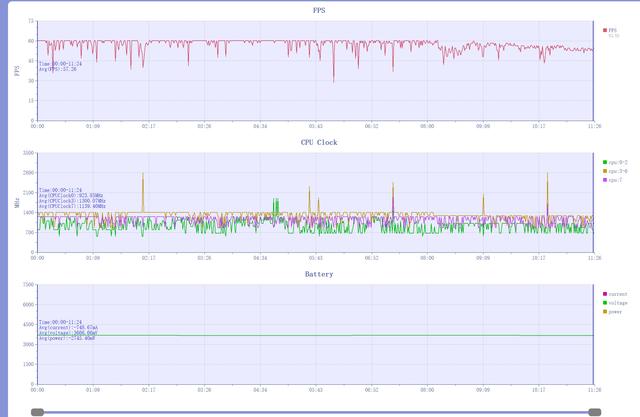Click the cpu:3-6 orange legend marker
Image resolution: width=640 pixels, height=417 pixels.
point(605,171)
